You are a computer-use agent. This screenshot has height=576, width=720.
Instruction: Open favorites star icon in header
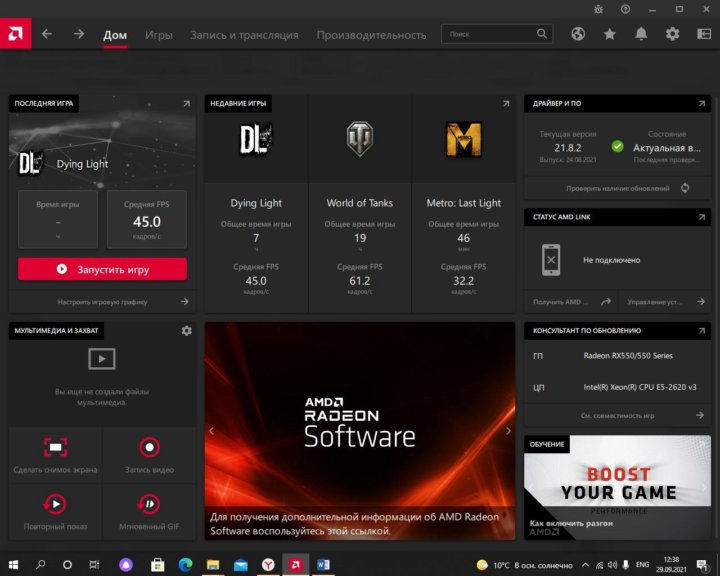(609, 34)
